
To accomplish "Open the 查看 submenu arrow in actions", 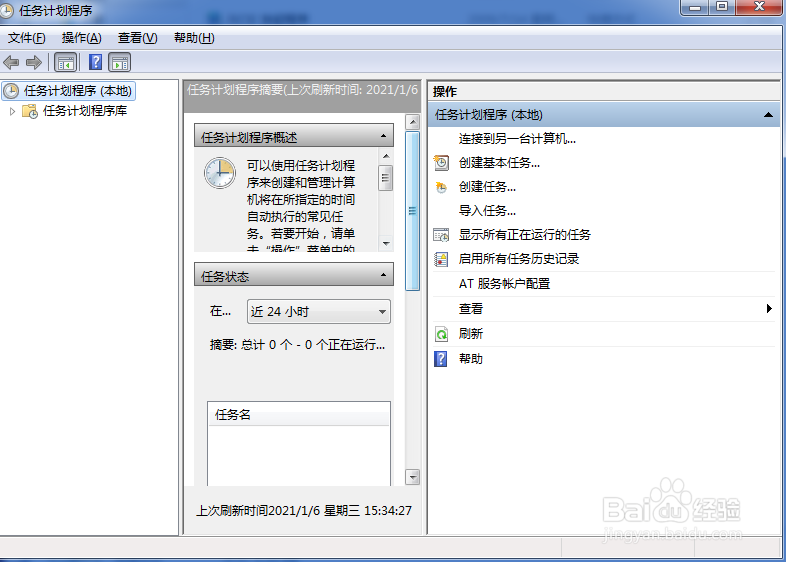I will tap(769, 309).
